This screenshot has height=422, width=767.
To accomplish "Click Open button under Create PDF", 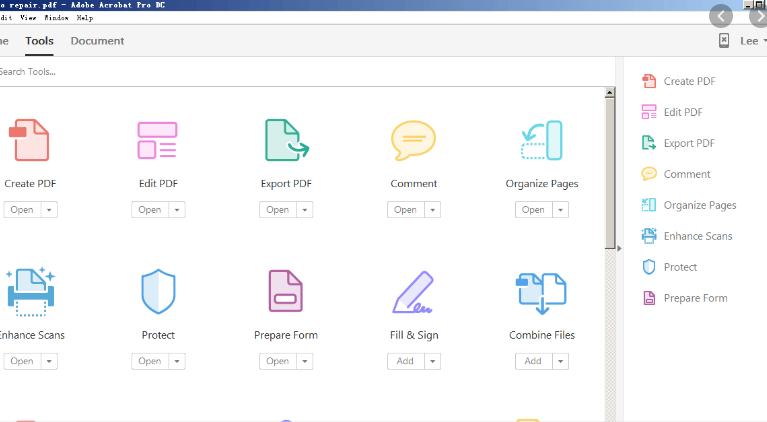I will [23, 210].
